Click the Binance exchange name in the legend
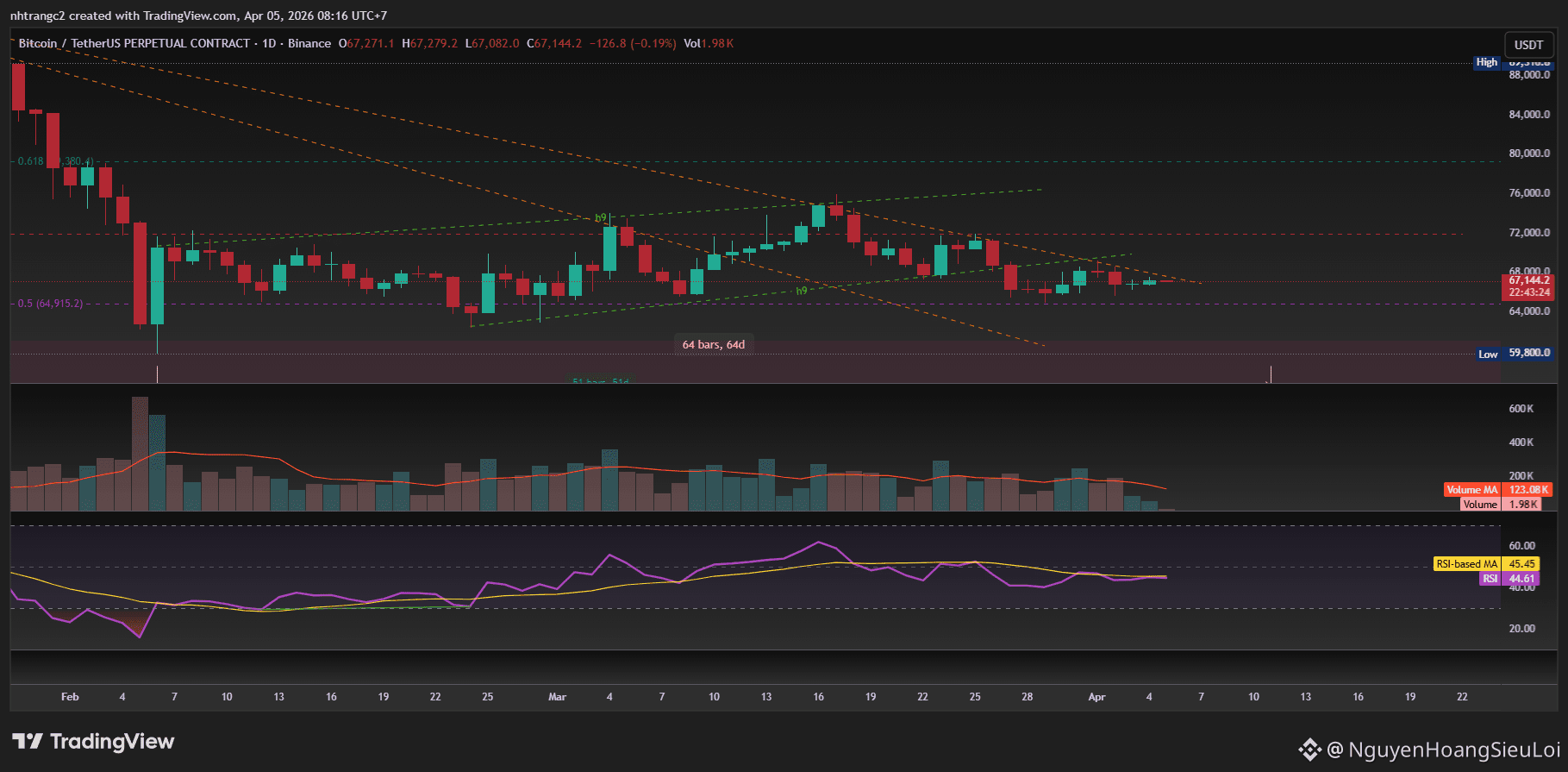Viewport: 1568px width, 772px height. pos(309,43)
